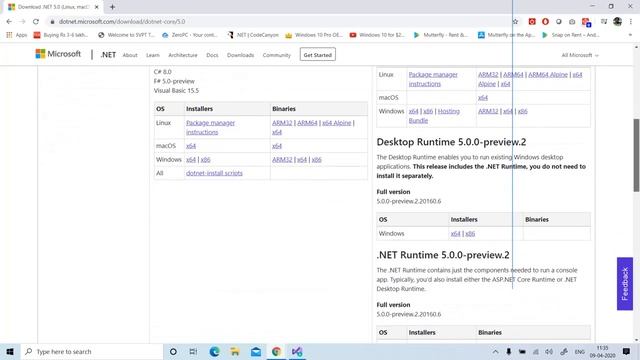The image size is (640, 360).
Task: Open volume control in system tray
Action: click(x=549, y=351)
